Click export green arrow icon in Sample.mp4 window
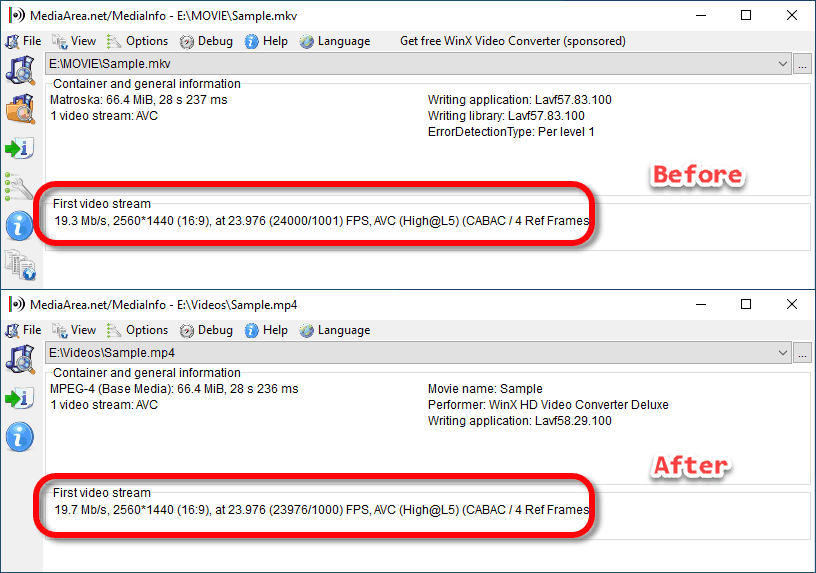 pyautogui.click(x=20, y=398)
